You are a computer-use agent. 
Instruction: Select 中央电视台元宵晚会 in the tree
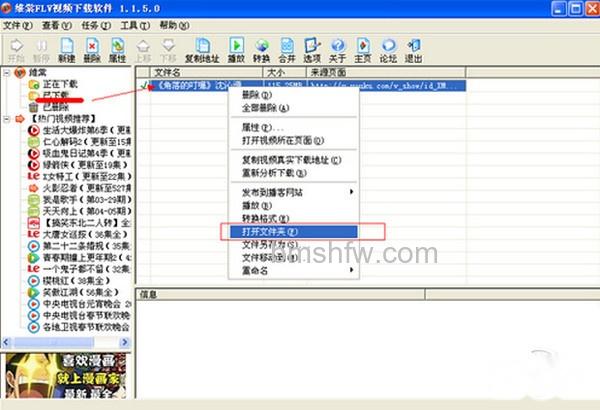click(80, 304)
